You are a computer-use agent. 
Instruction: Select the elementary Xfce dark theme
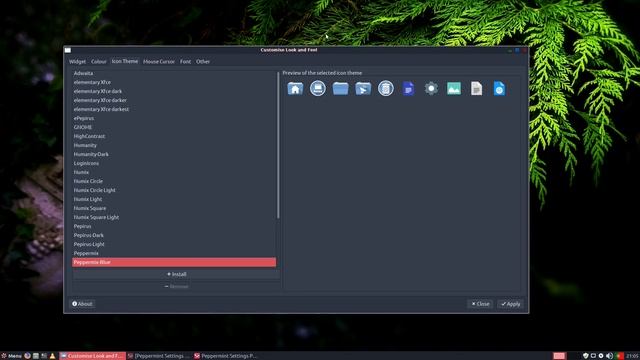pyautogui.click(x=174, y=91)
